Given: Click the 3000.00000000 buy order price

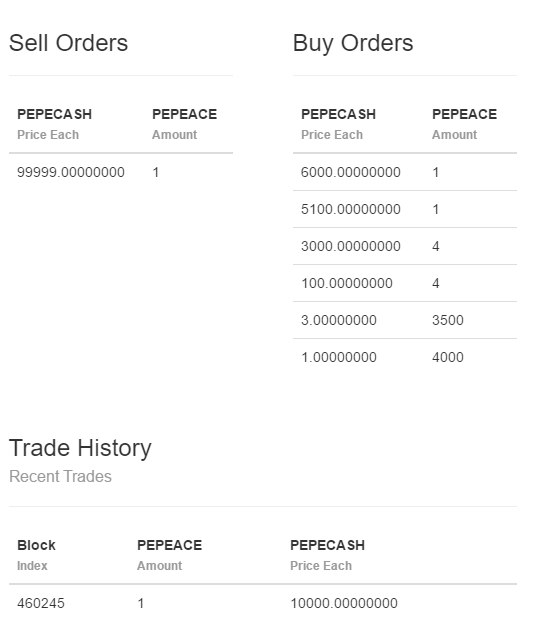Looking at the screenshot, I should pyautogui.click(x=351, y=246).
